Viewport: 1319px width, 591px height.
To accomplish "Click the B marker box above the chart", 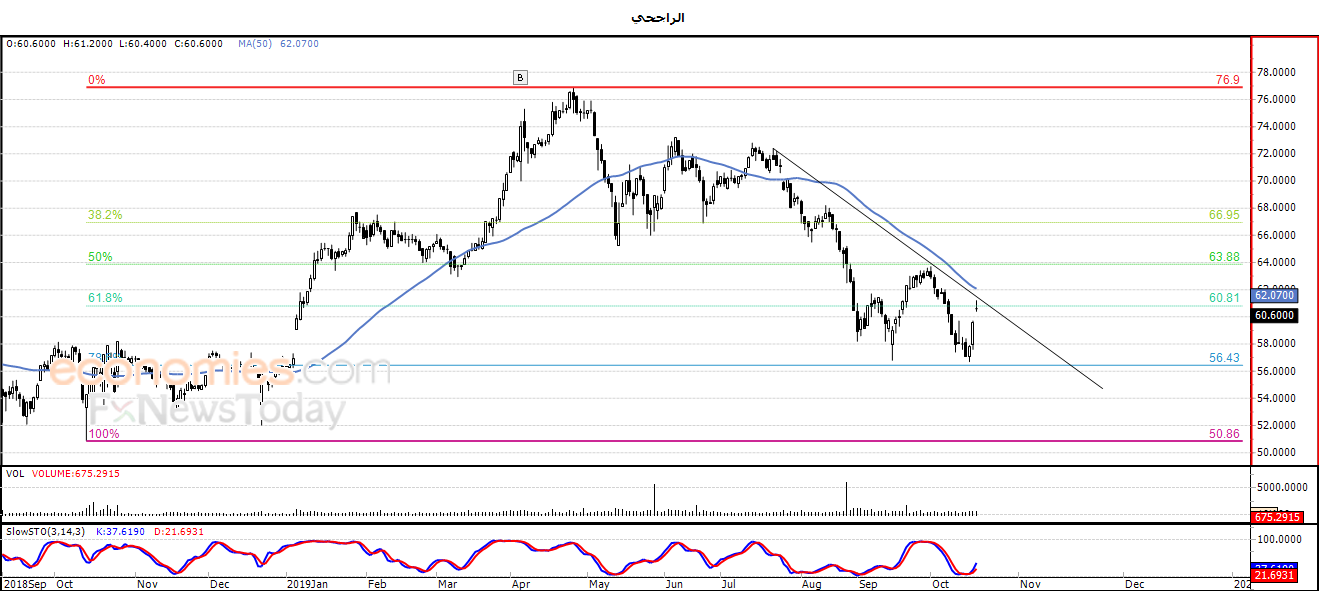I will [519, 77].
